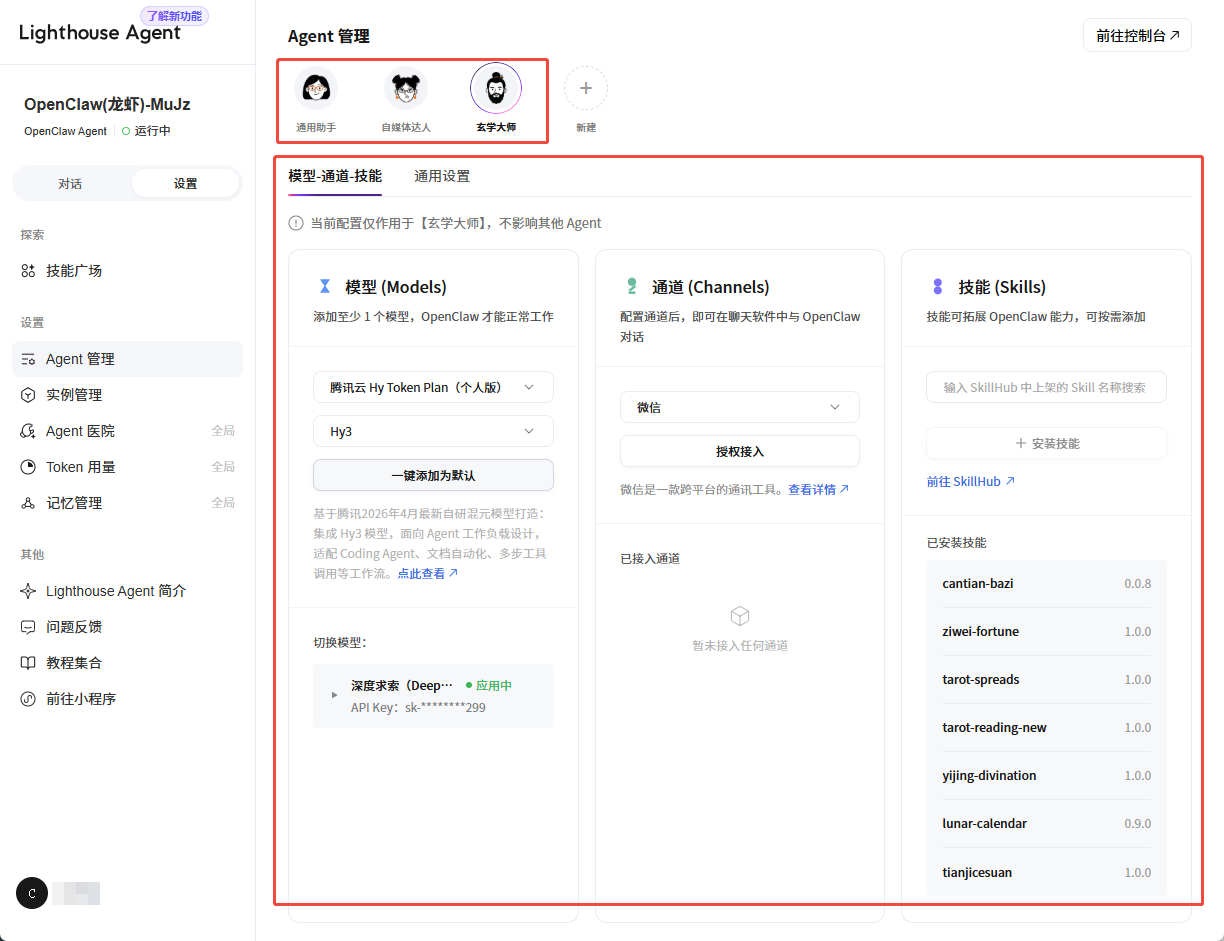Image resolution: width=1224 pixels, height=941 pixels.
Task: Open the 点此查看 link
Action: [428, 573]
